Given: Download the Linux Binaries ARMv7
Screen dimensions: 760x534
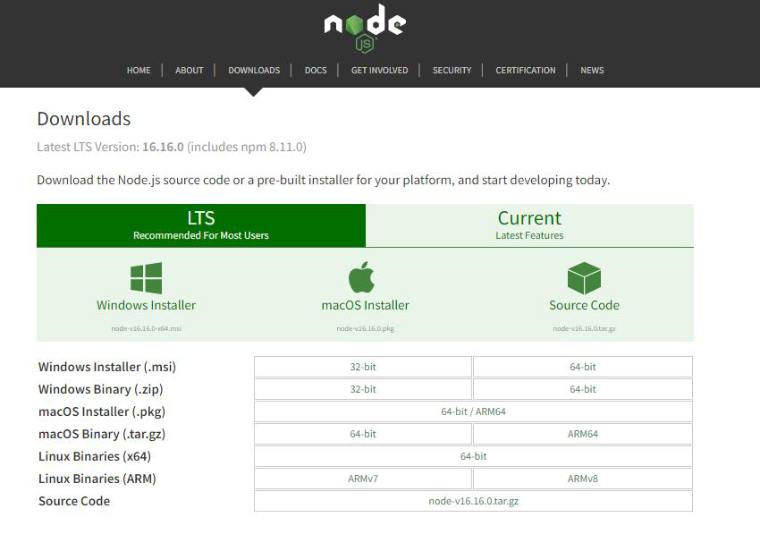Looking at the screenshot, I should [x=363, y=478].
